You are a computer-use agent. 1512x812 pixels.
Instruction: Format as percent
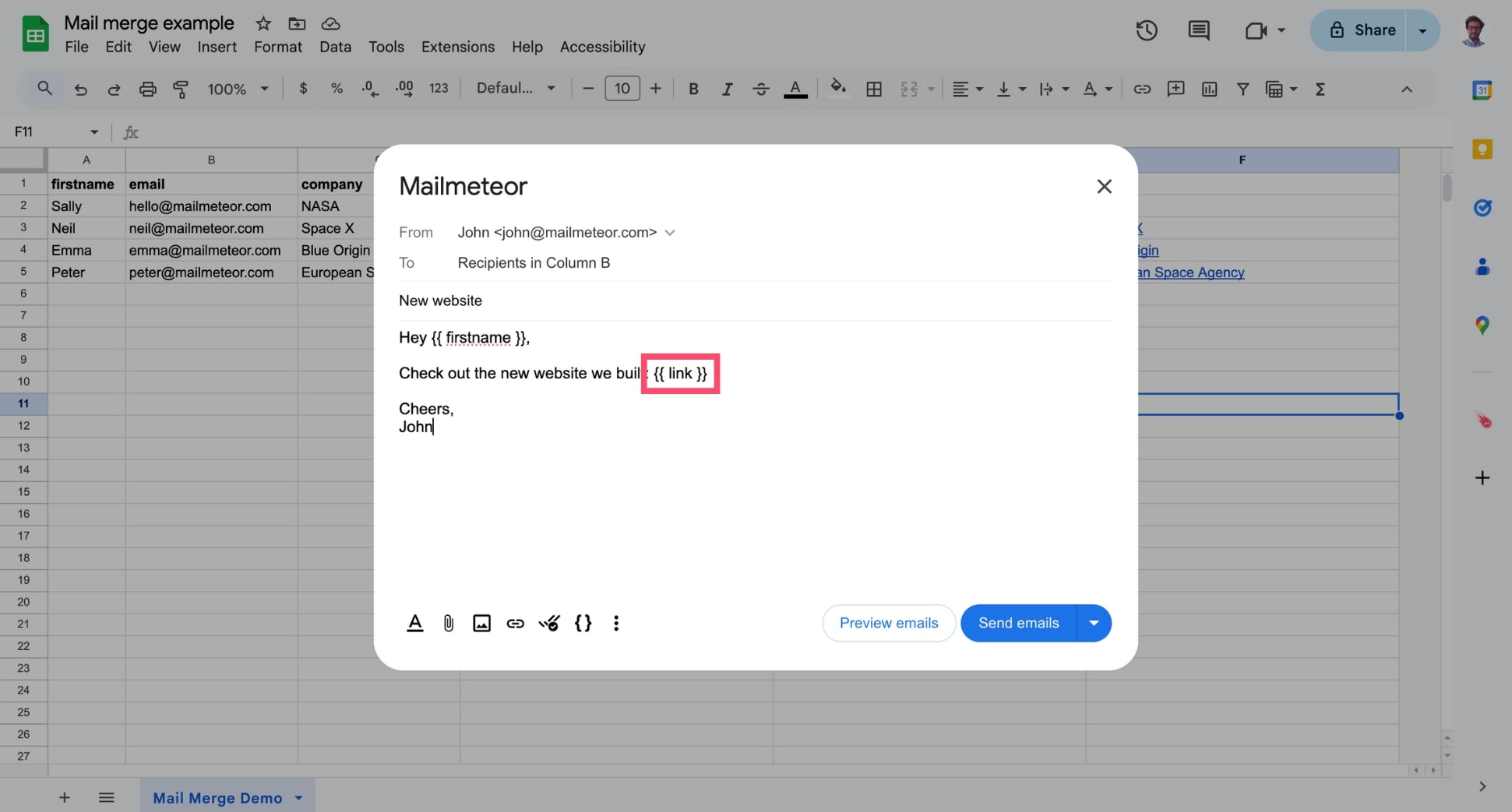pyautogui.click(x=337, y=89)
